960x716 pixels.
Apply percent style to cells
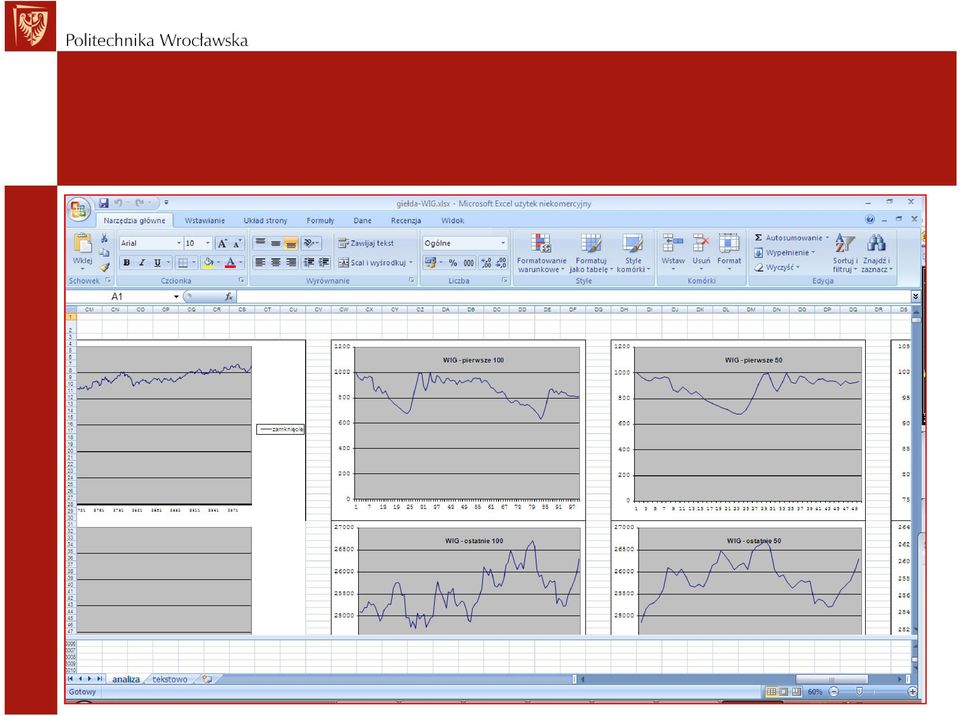[453, 263]
